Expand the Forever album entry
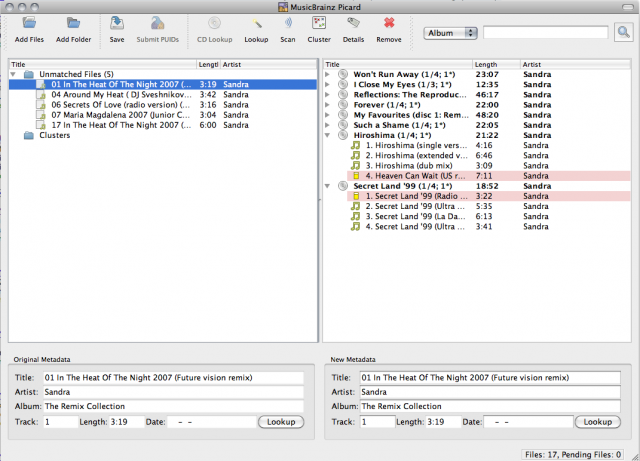640x461 pixels. [x=327, y=105]
